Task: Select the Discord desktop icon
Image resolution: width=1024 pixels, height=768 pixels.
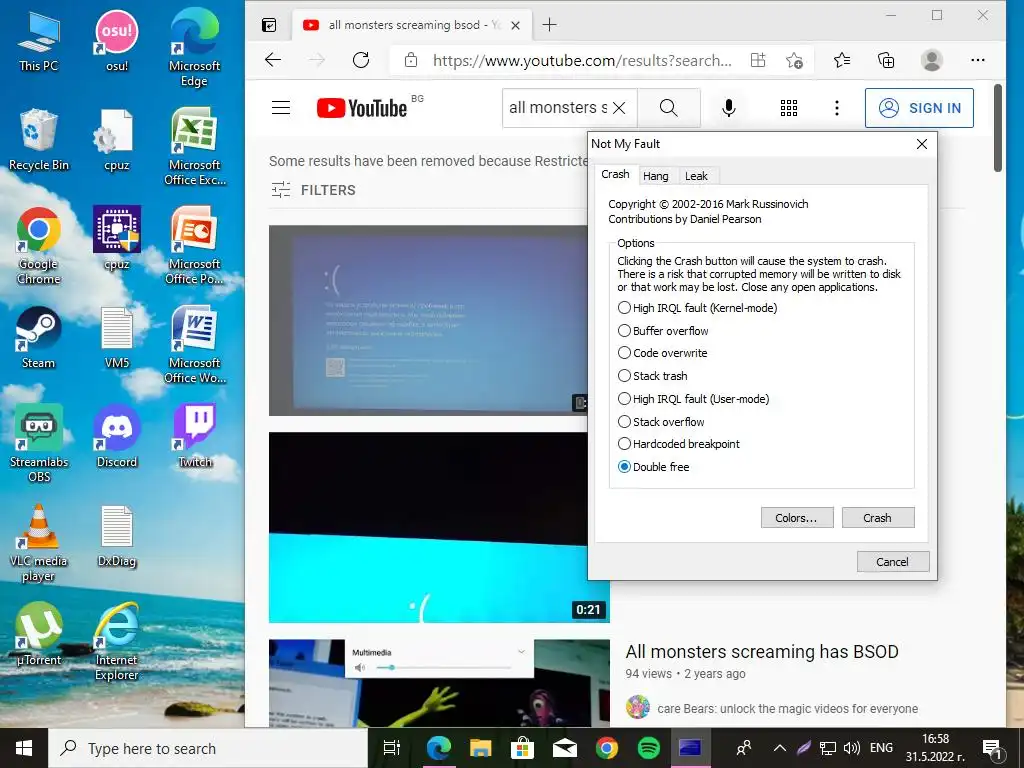Action: [117, 437]
